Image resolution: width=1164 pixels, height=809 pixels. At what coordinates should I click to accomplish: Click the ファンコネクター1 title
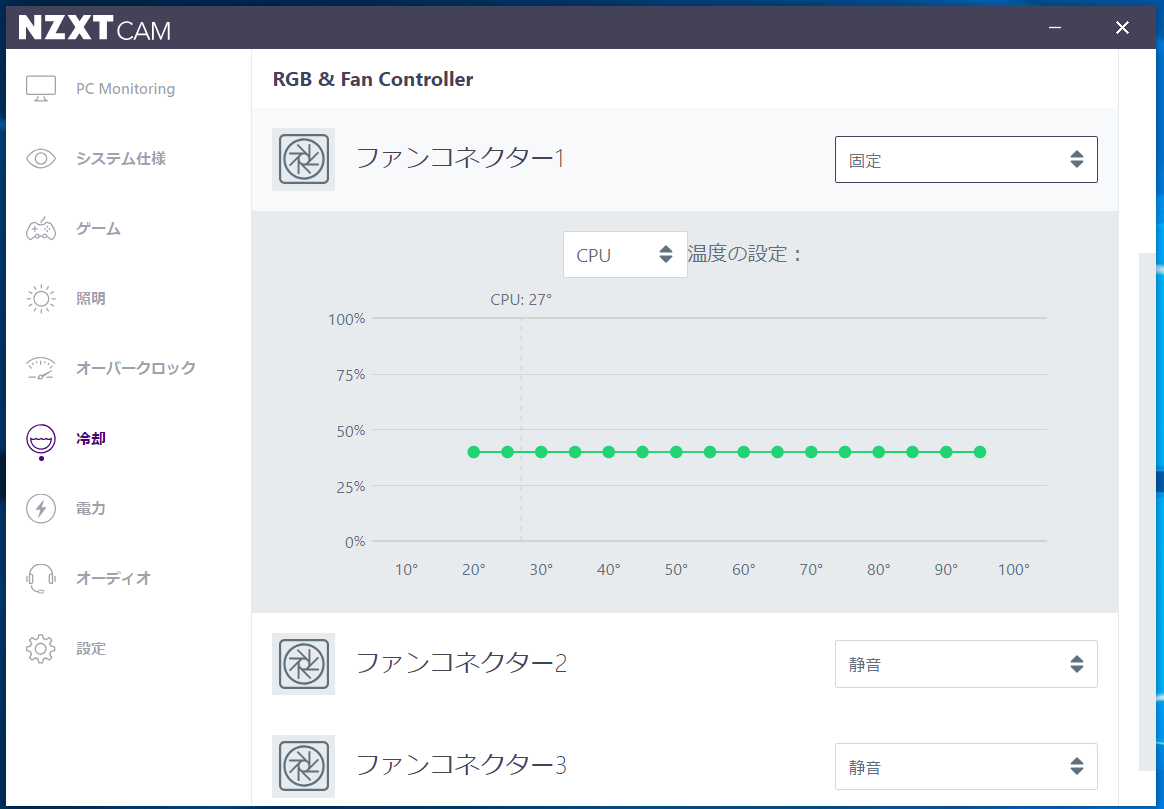tap(461, 158)
